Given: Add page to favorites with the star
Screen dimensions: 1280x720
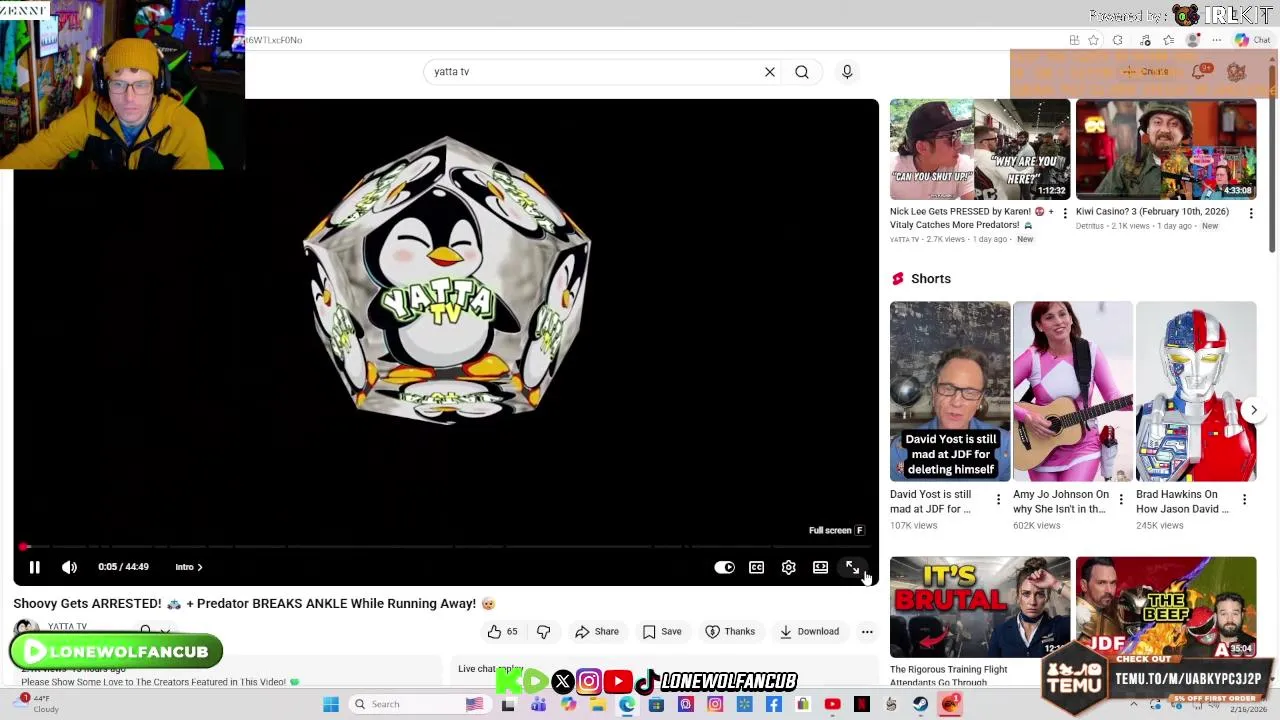Looking at the screenshot, I should click(x=1093, y=40).
